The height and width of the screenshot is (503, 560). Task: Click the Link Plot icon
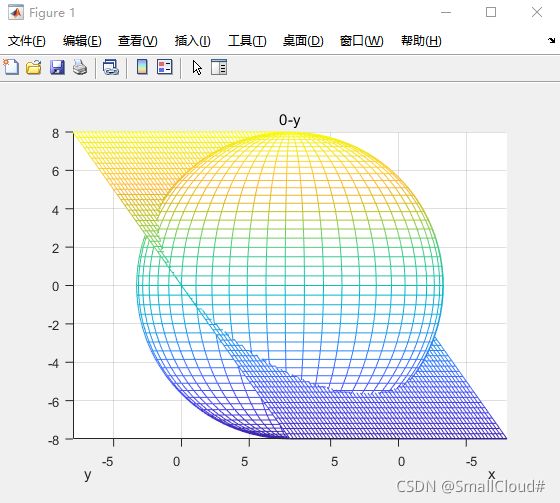(111, 67)
